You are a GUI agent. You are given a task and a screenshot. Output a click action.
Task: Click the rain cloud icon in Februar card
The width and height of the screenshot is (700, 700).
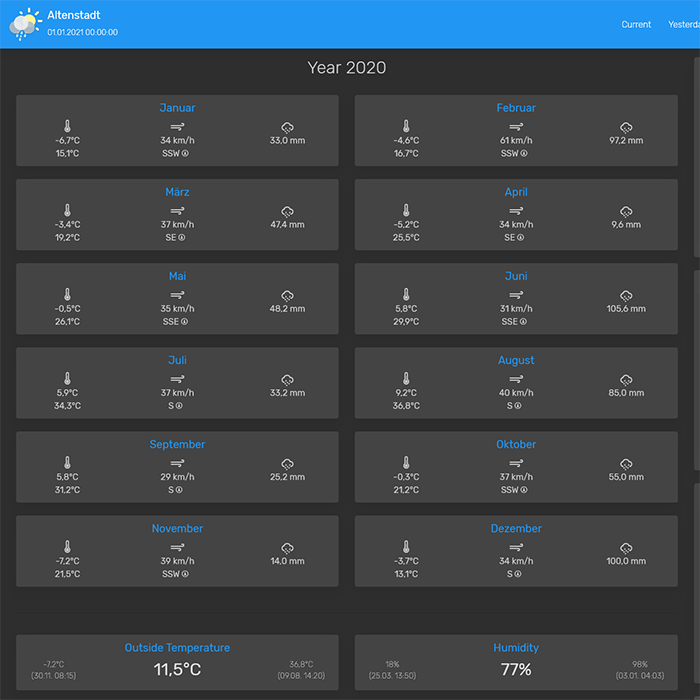point(626,128)
